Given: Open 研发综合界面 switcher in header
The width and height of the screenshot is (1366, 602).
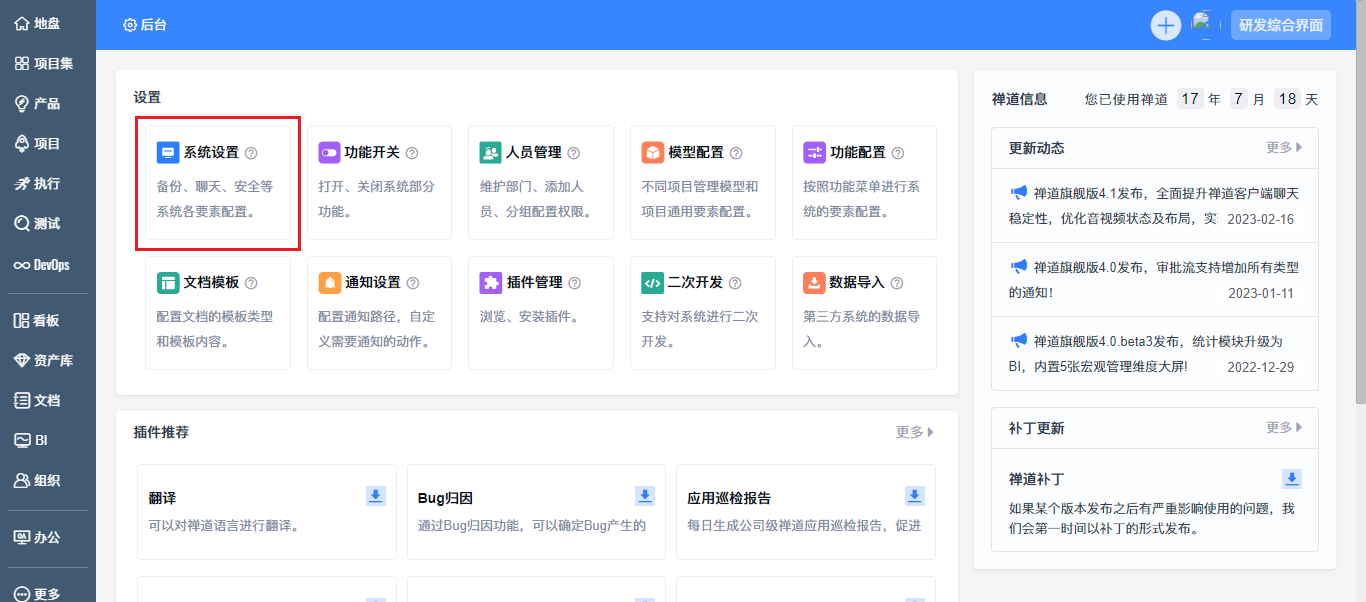Looking at the screenshot, I should (x=1280, y=25).
